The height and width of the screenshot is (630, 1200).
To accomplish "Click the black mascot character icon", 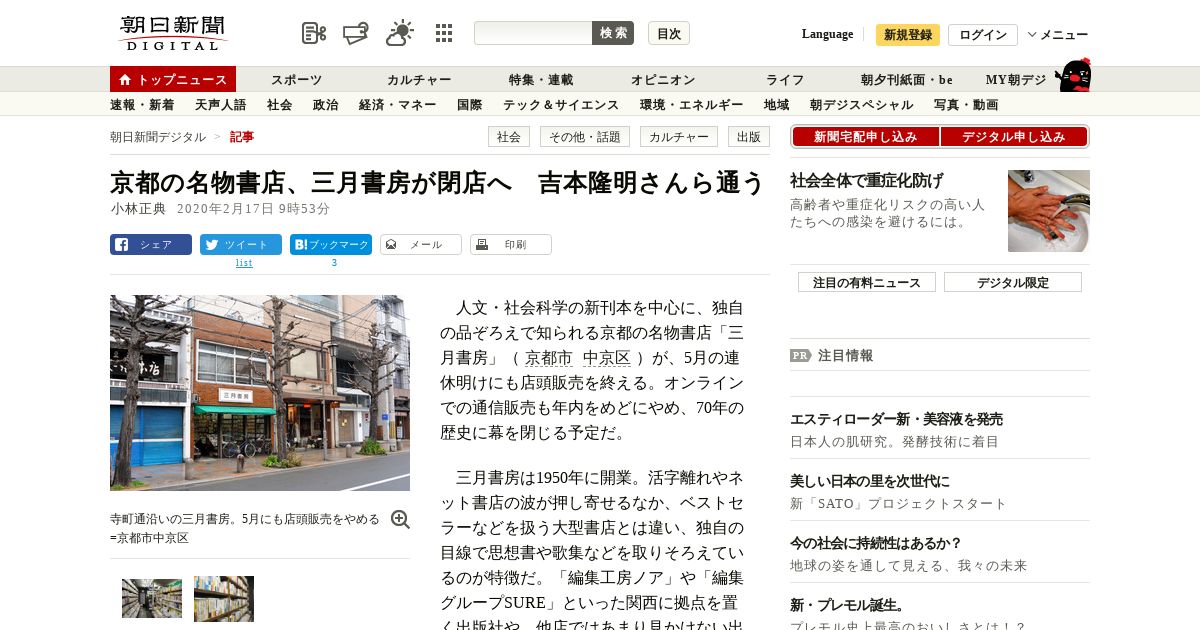I will click(1073, 75).
